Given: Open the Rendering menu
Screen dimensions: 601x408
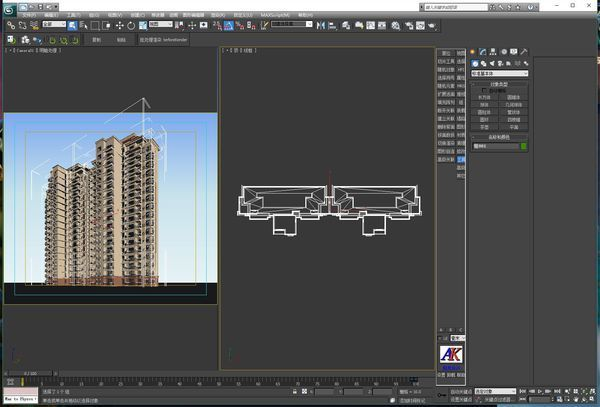Looking at the screenshot, I should (x=217, y=15).
